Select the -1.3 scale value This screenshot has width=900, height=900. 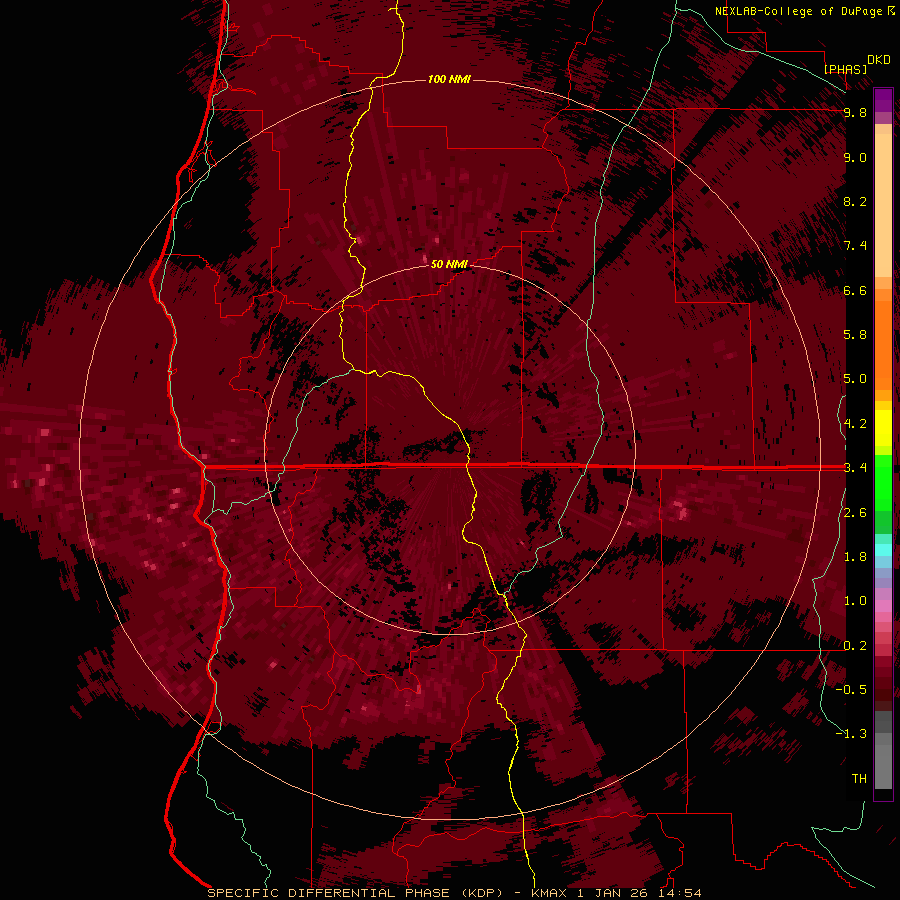851,734
